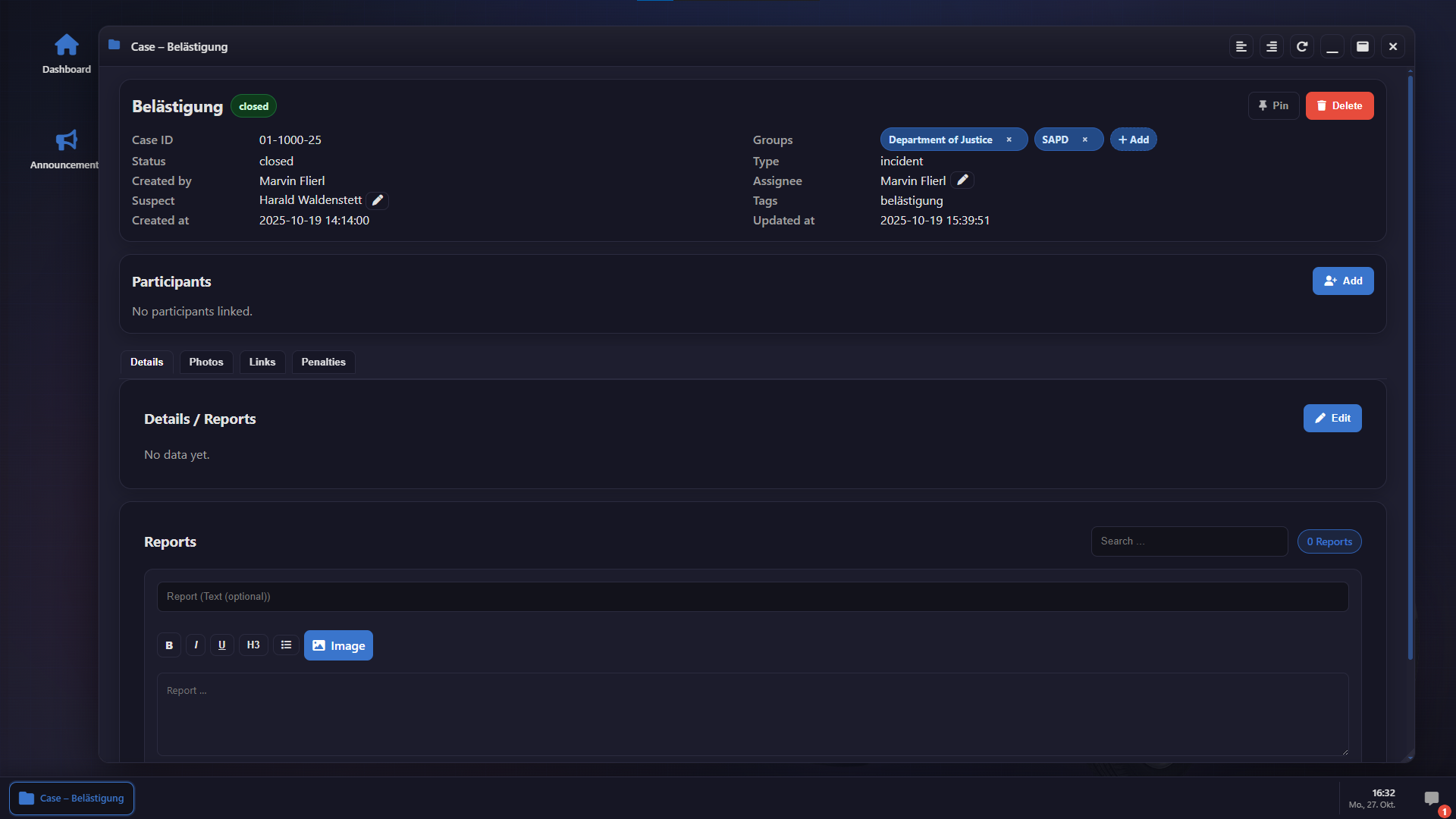This screenshot has width=1456, height=819.
Task: Open the Penalties tab
Action: [x=323, y=362]
